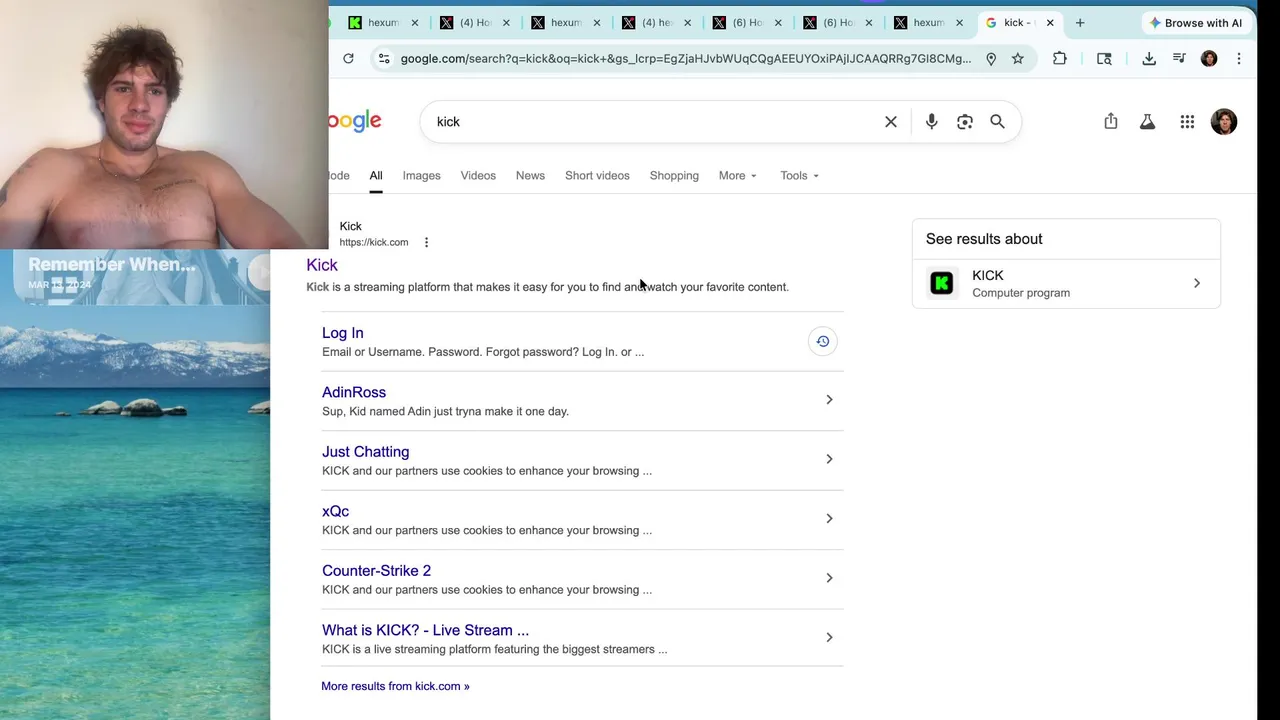The width and height of the screenshot is (1280, 720).
Task: Open the Log In sitelink
Action: click(x=343, y=333)
